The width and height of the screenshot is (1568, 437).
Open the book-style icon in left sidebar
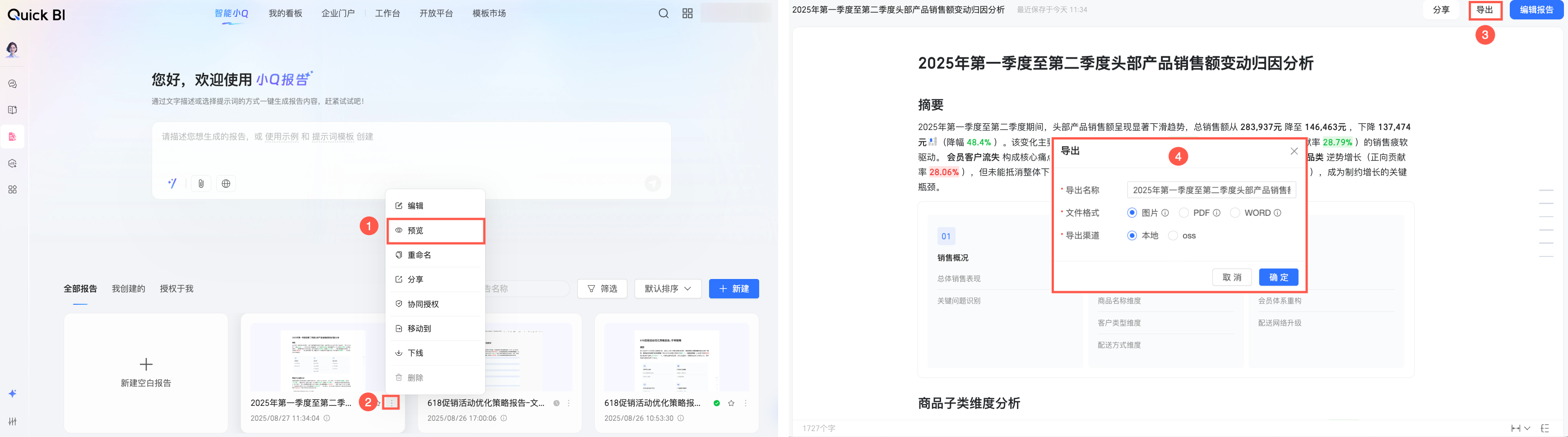[12, 110]
